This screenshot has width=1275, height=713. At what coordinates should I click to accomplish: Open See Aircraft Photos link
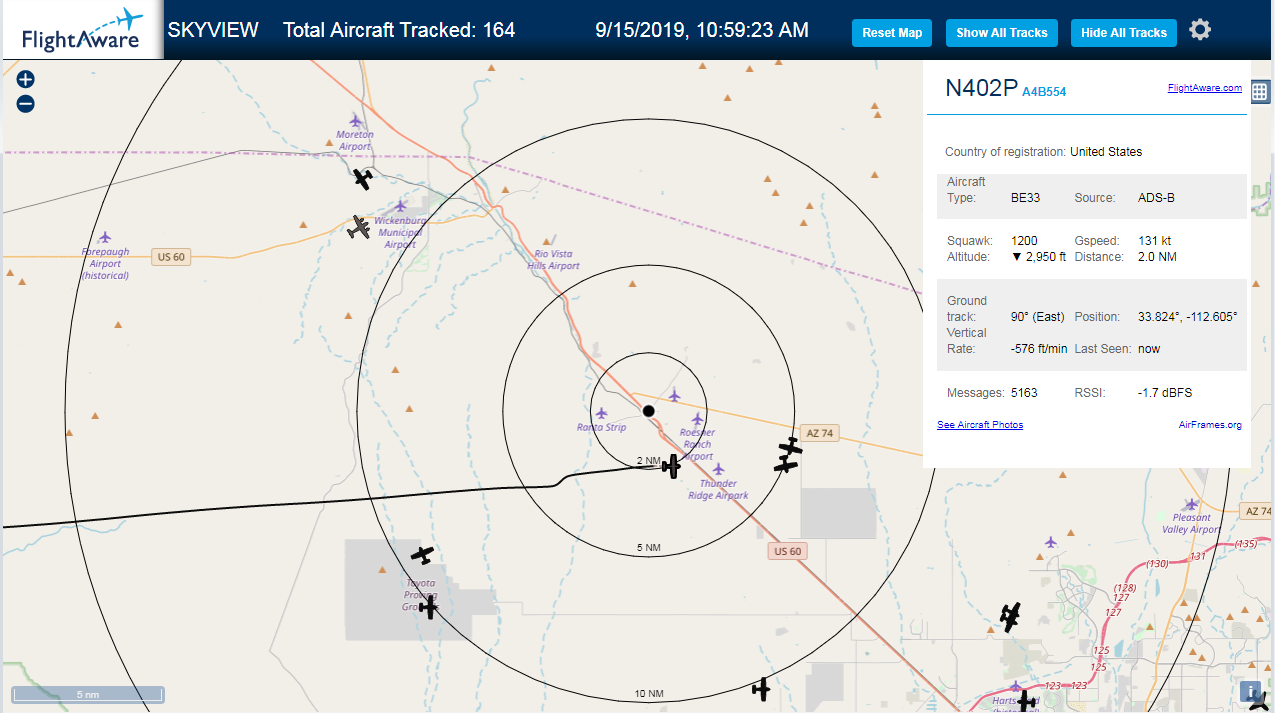pos(980,425)
